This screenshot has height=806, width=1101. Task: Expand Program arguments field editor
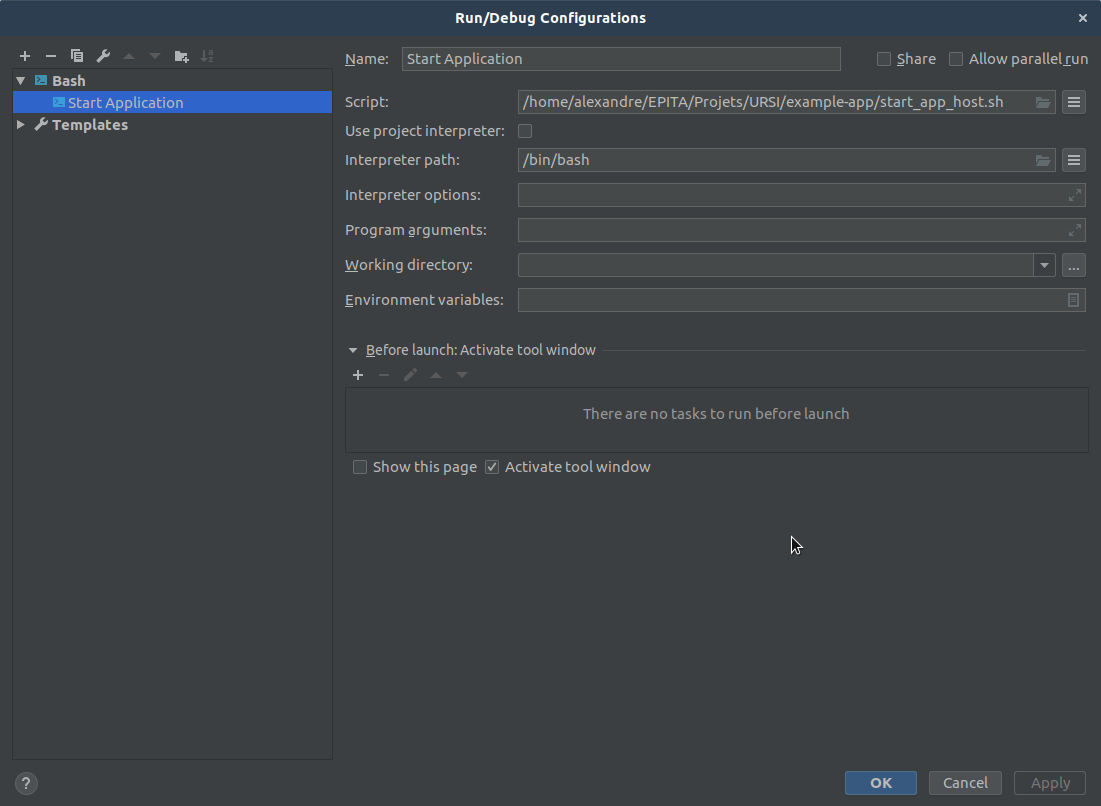pyautogui.click(x=1074, y=230)
